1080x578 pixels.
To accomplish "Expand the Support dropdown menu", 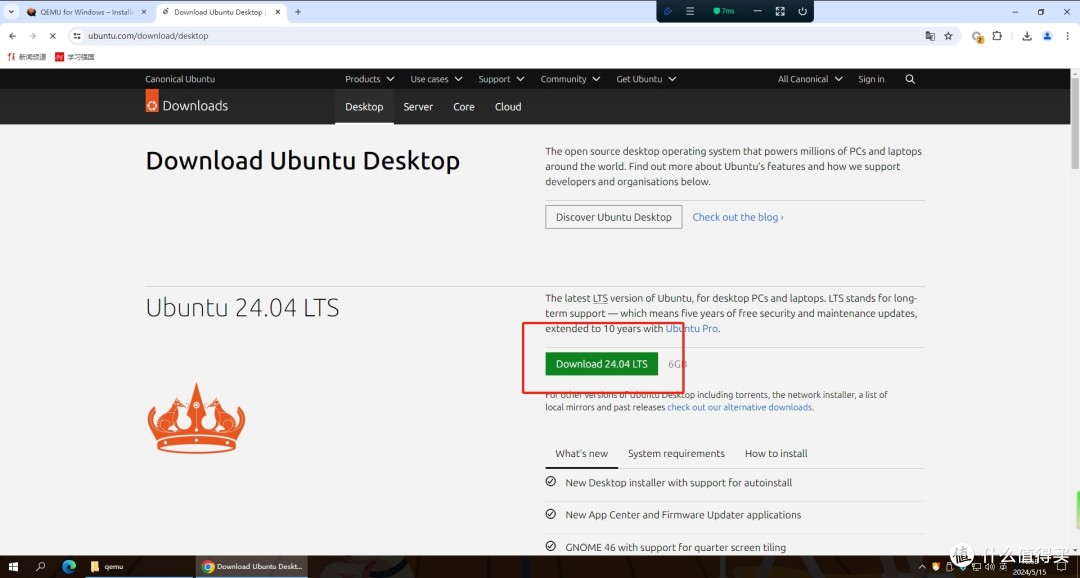I will coord(501,79).
